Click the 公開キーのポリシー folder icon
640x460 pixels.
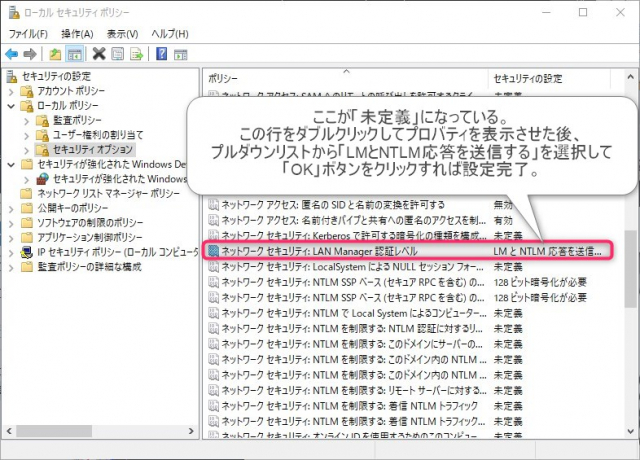click(27, 208)
